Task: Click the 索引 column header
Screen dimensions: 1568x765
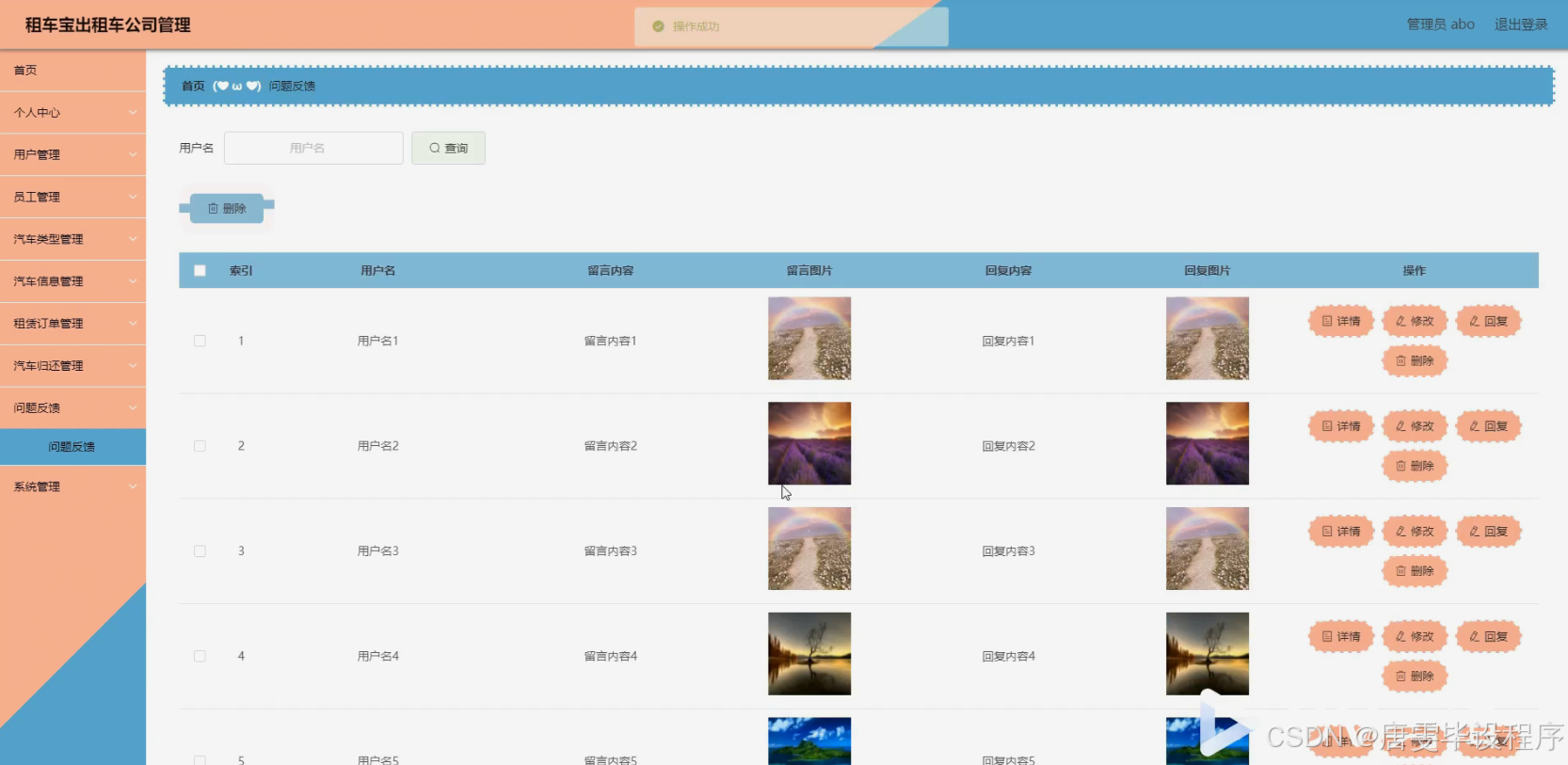Action: tap(241, 271)
